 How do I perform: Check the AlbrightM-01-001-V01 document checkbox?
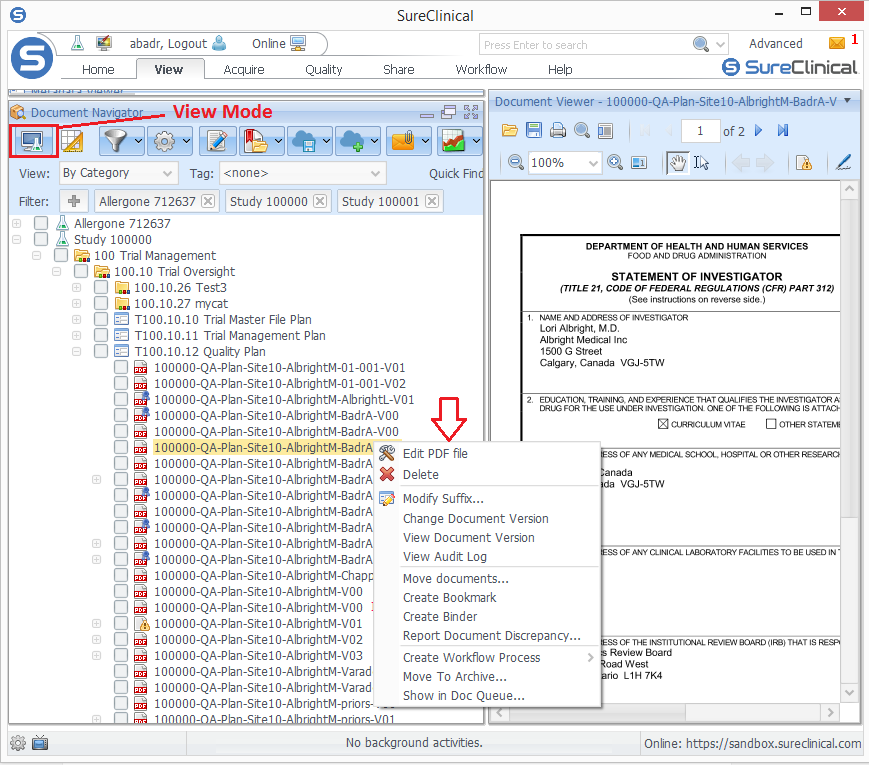click(x=121, y=368)
